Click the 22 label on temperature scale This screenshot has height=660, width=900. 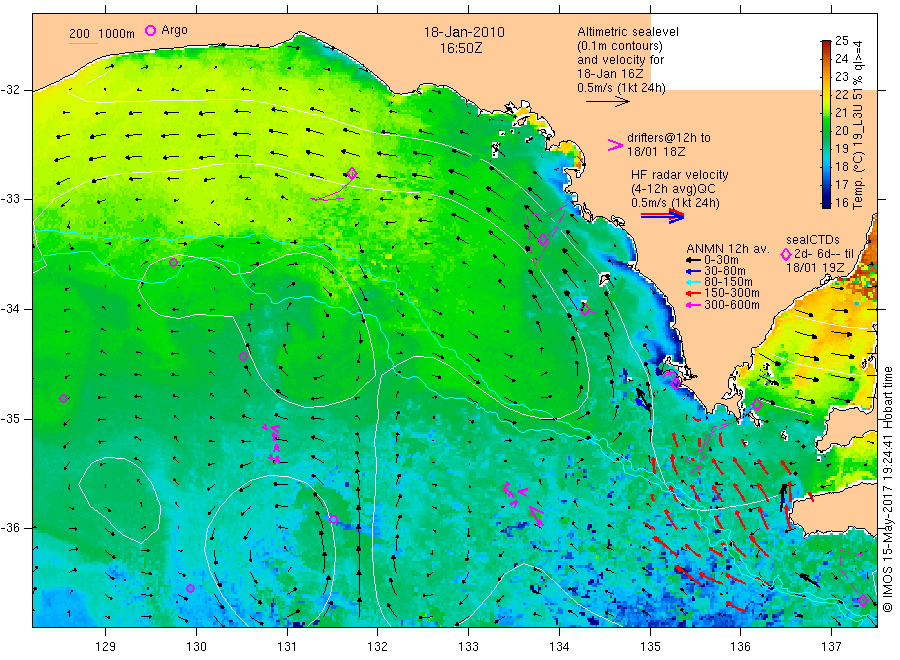point(841,95)
